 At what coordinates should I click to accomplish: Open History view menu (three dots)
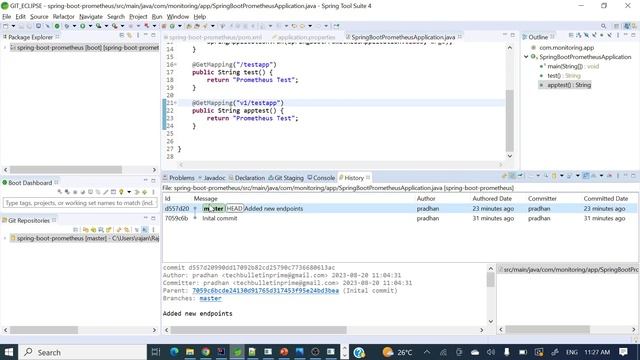[x=618, y=176]
